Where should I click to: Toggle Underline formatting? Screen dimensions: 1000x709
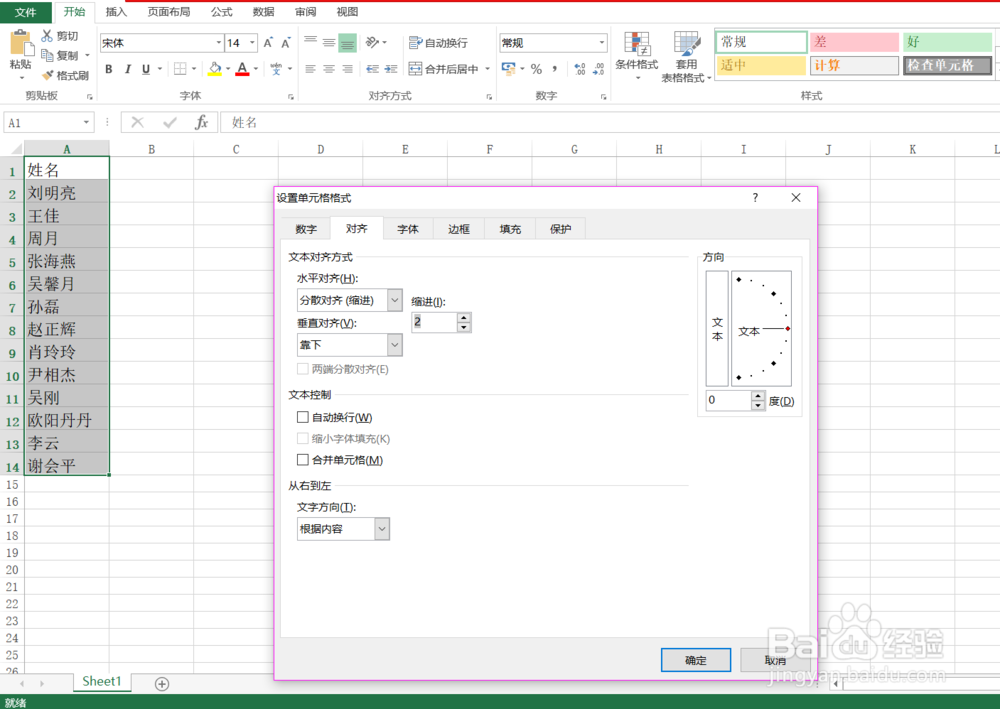(146, 69)
